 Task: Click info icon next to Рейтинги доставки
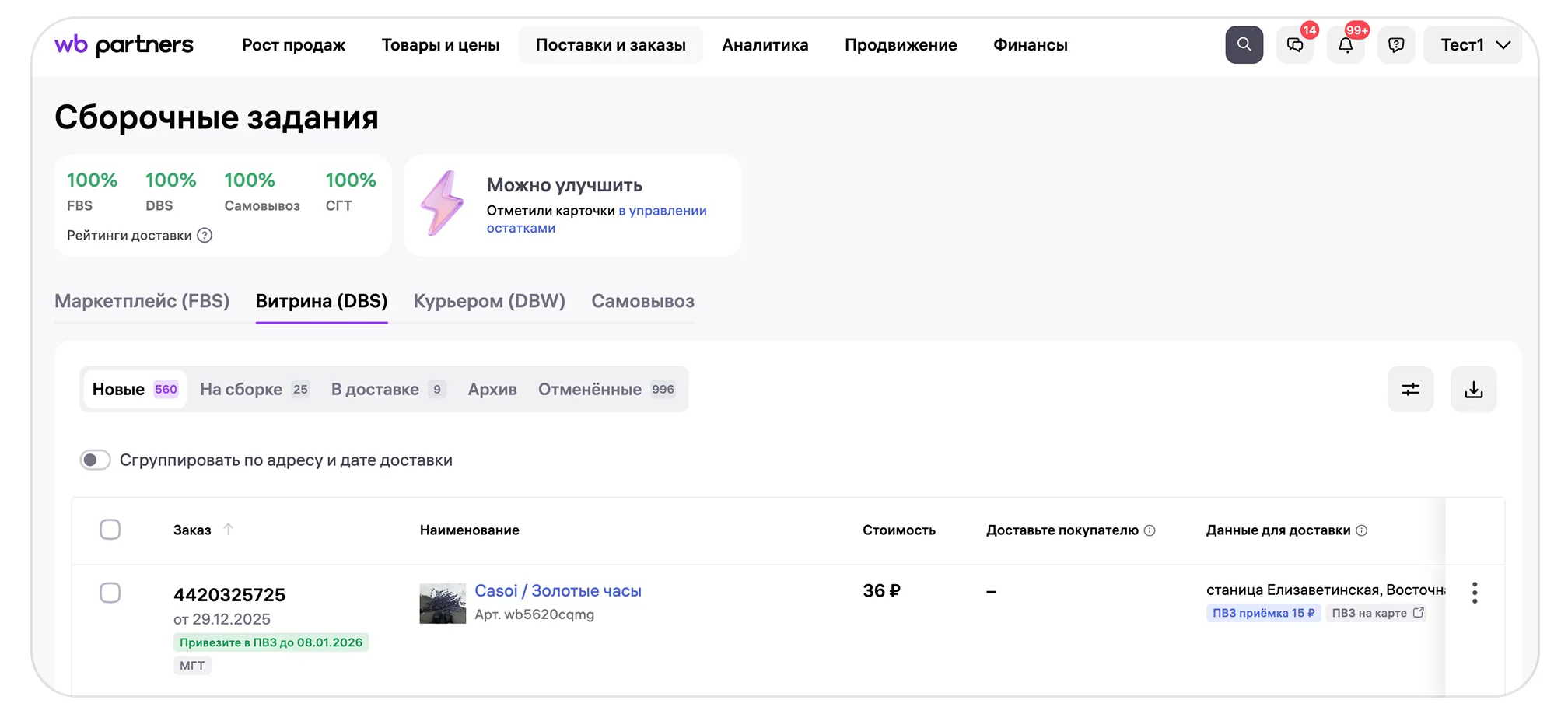point(205,236)
